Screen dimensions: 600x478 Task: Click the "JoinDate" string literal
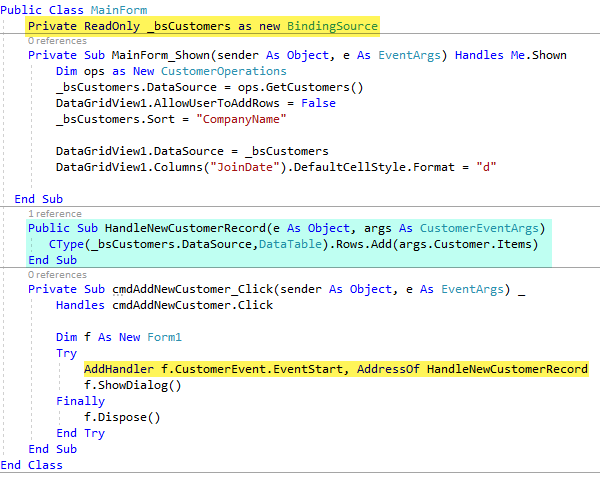245,168
